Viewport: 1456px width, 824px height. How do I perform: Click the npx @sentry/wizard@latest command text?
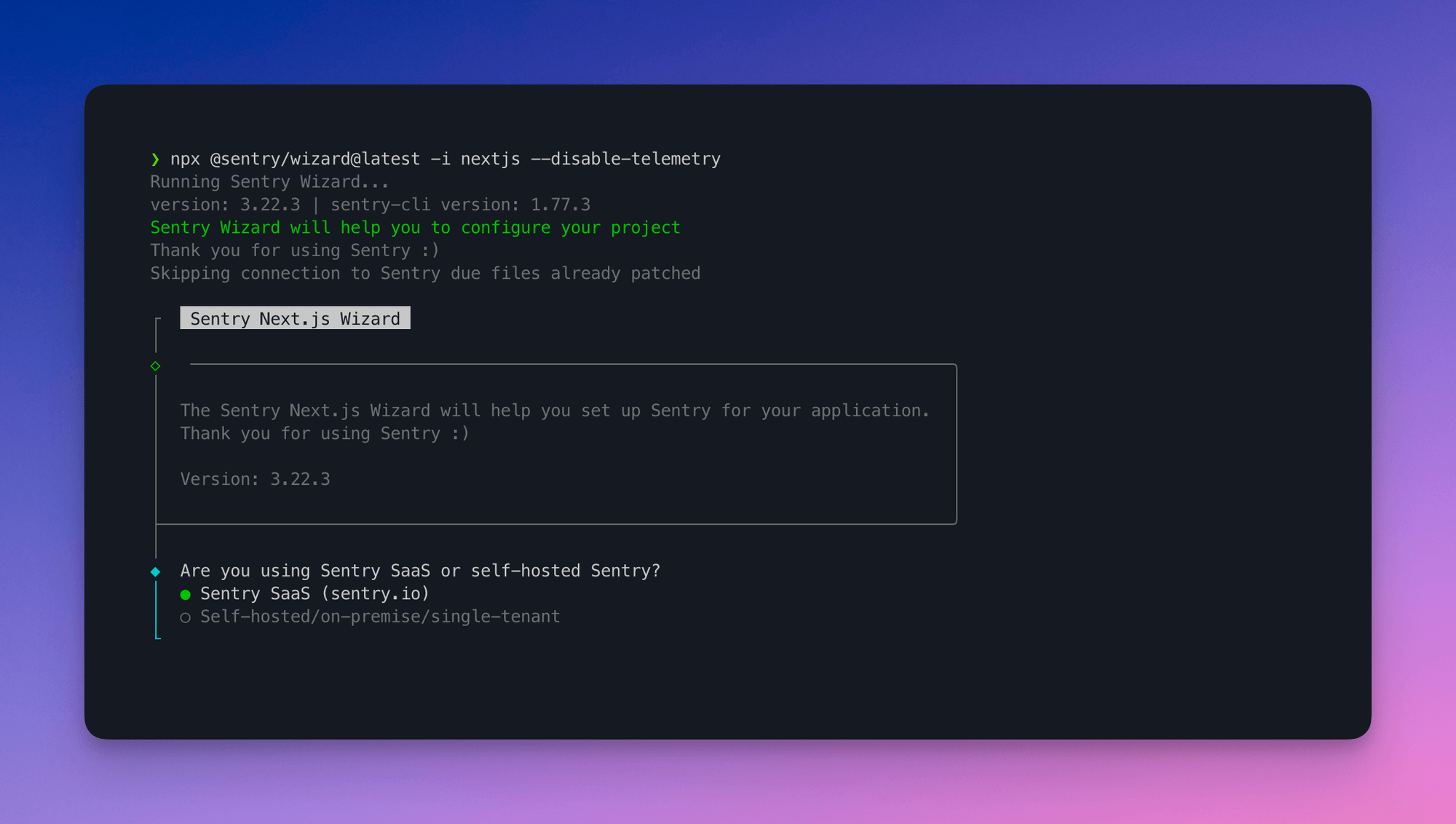point(296,159)
